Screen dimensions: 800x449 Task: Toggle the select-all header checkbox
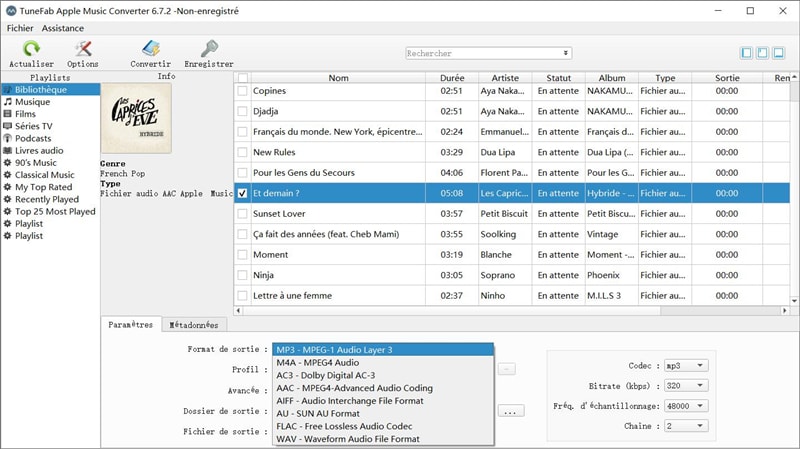click(243, 78)
